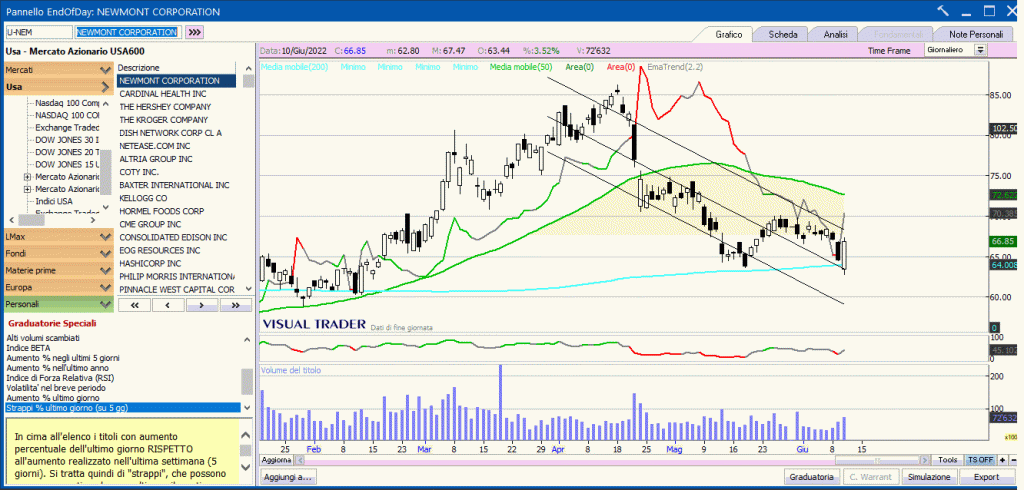Open the Analisi tab
This screenshot has width=1024, height=490.
pyautogui.click(x=835, y=34)
